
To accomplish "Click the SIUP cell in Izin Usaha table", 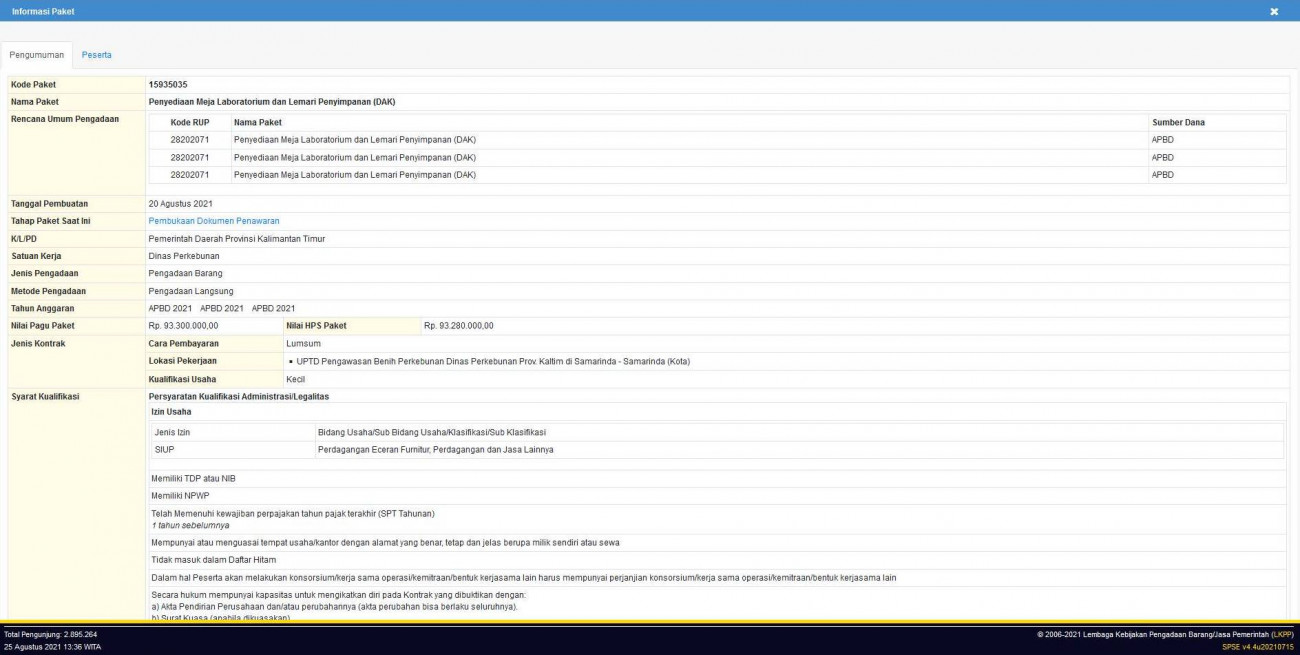I will (x=165, y=450).
